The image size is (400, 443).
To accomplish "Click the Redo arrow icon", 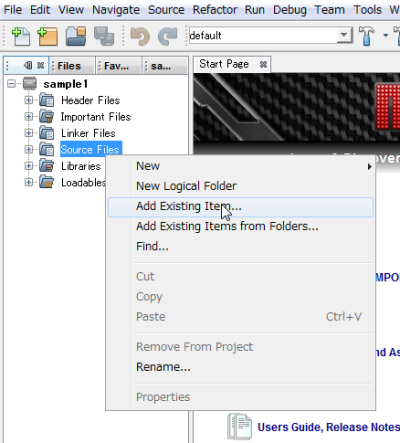I will click(167, 36).
